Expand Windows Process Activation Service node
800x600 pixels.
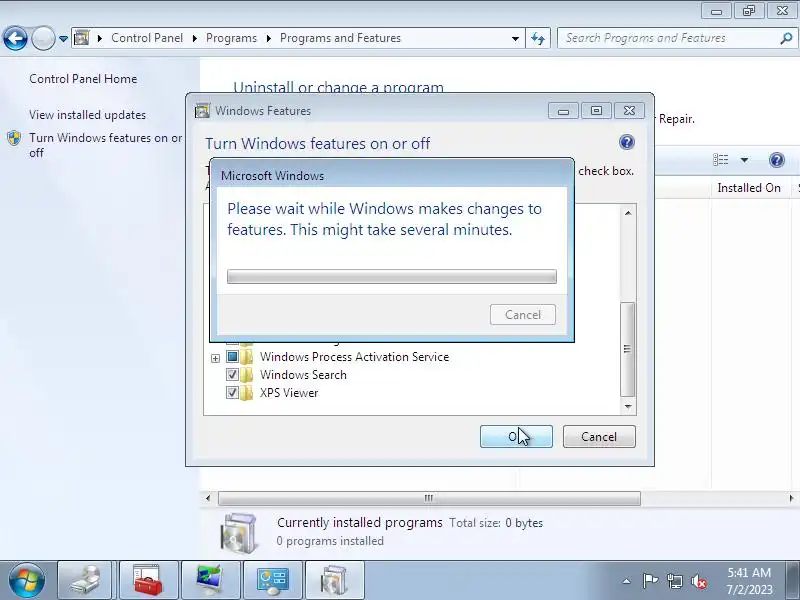[x=215, y=358]
